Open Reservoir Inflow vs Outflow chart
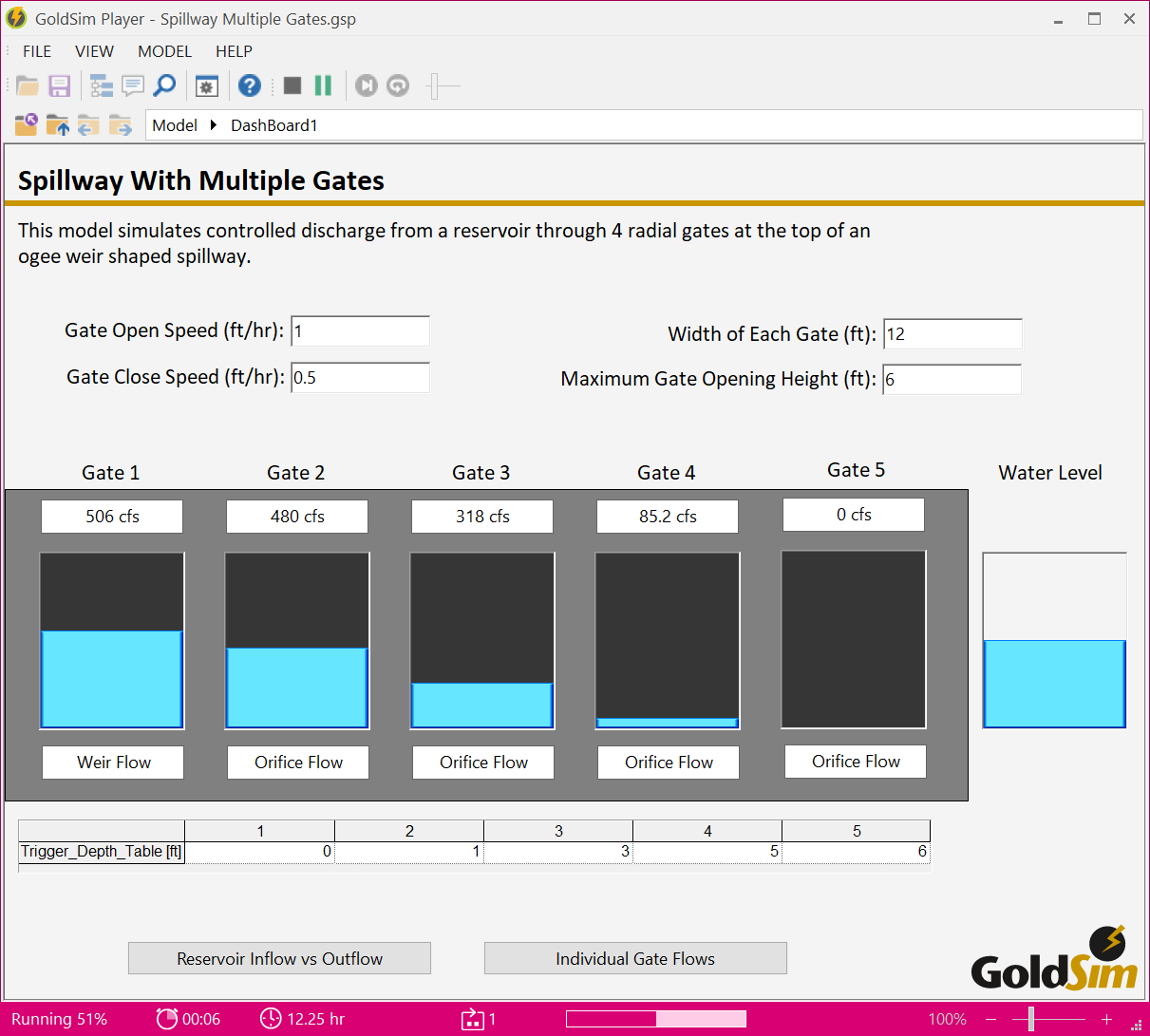The image size is (1150, 1036). [279, 958]
